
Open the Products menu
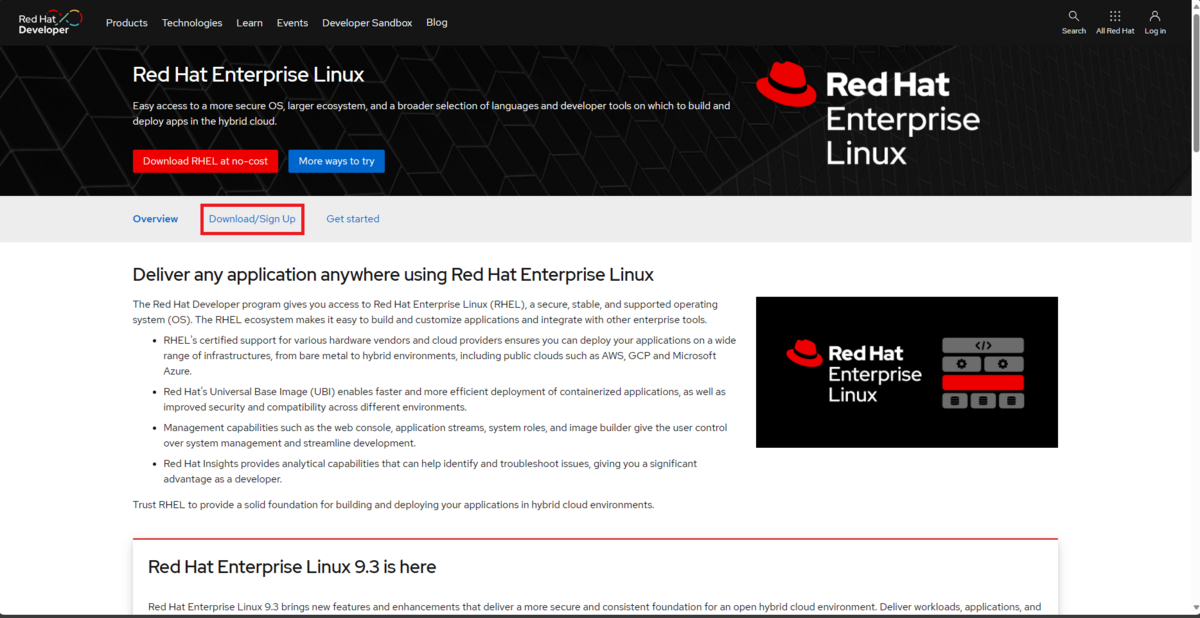[x=127, y=22]
